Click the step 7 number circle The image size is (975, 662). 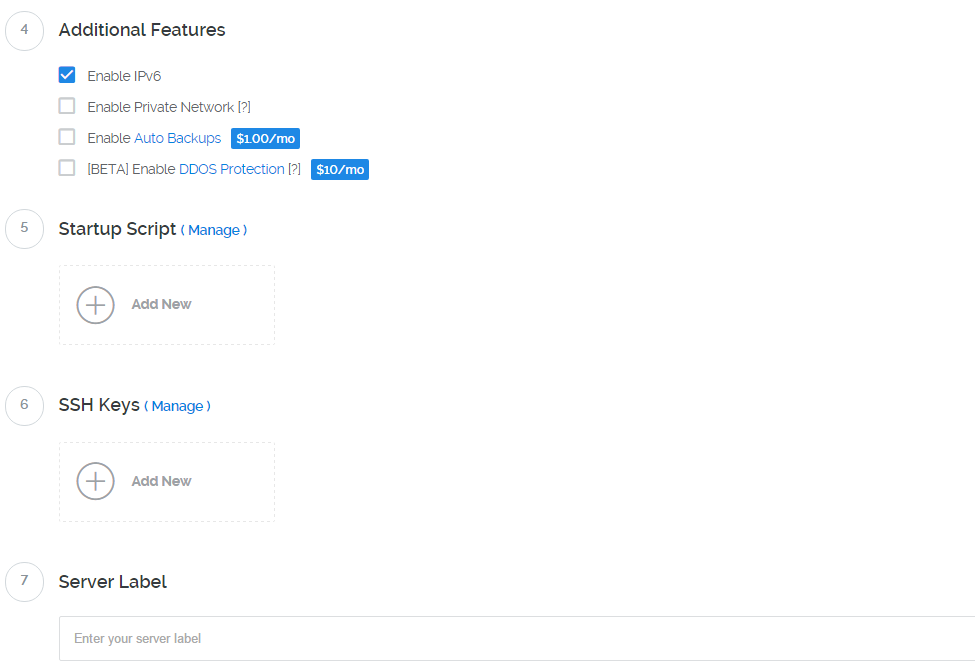24,581
